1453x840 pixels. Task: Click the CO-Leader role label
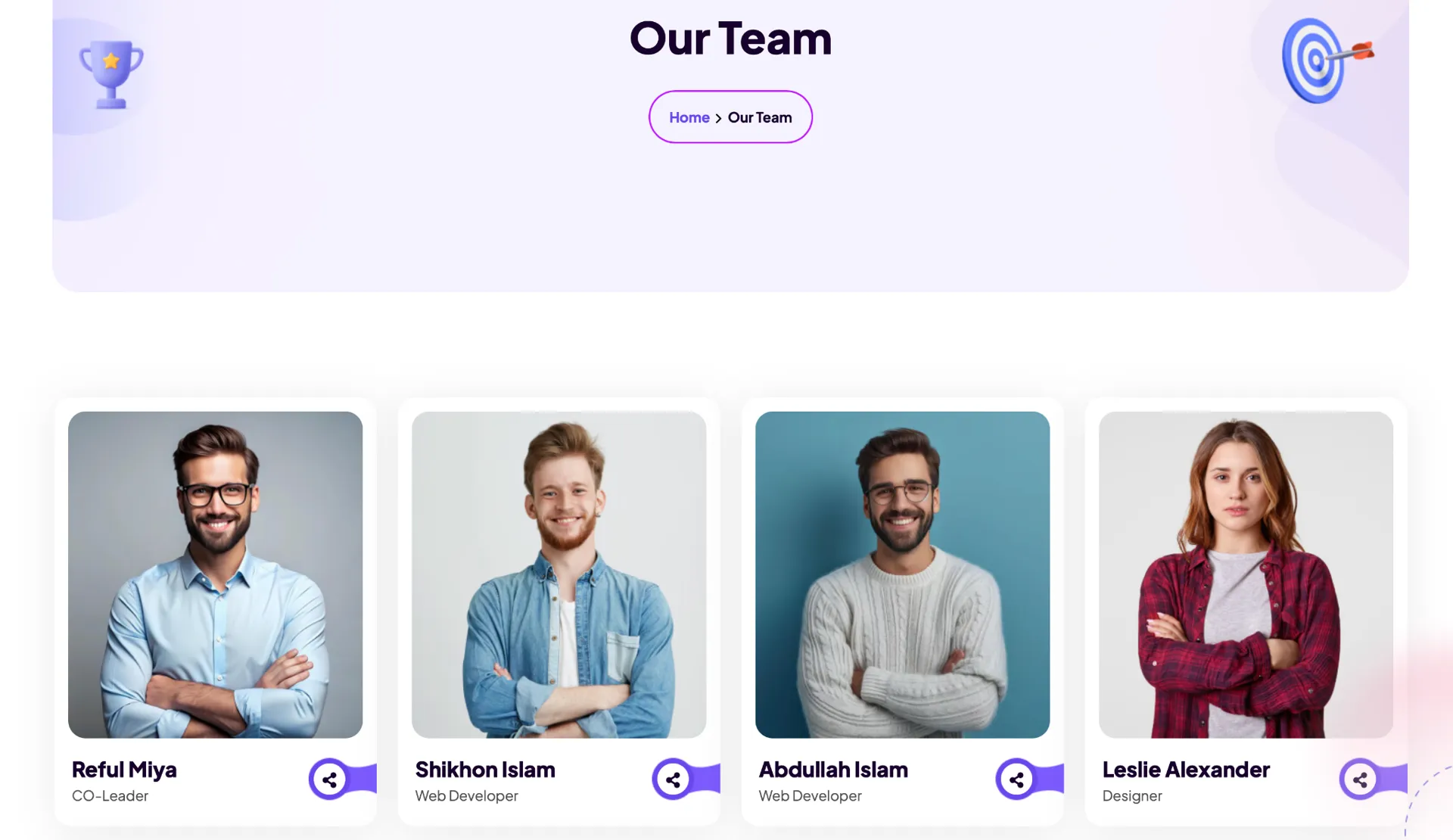click(x=110, y=796)
